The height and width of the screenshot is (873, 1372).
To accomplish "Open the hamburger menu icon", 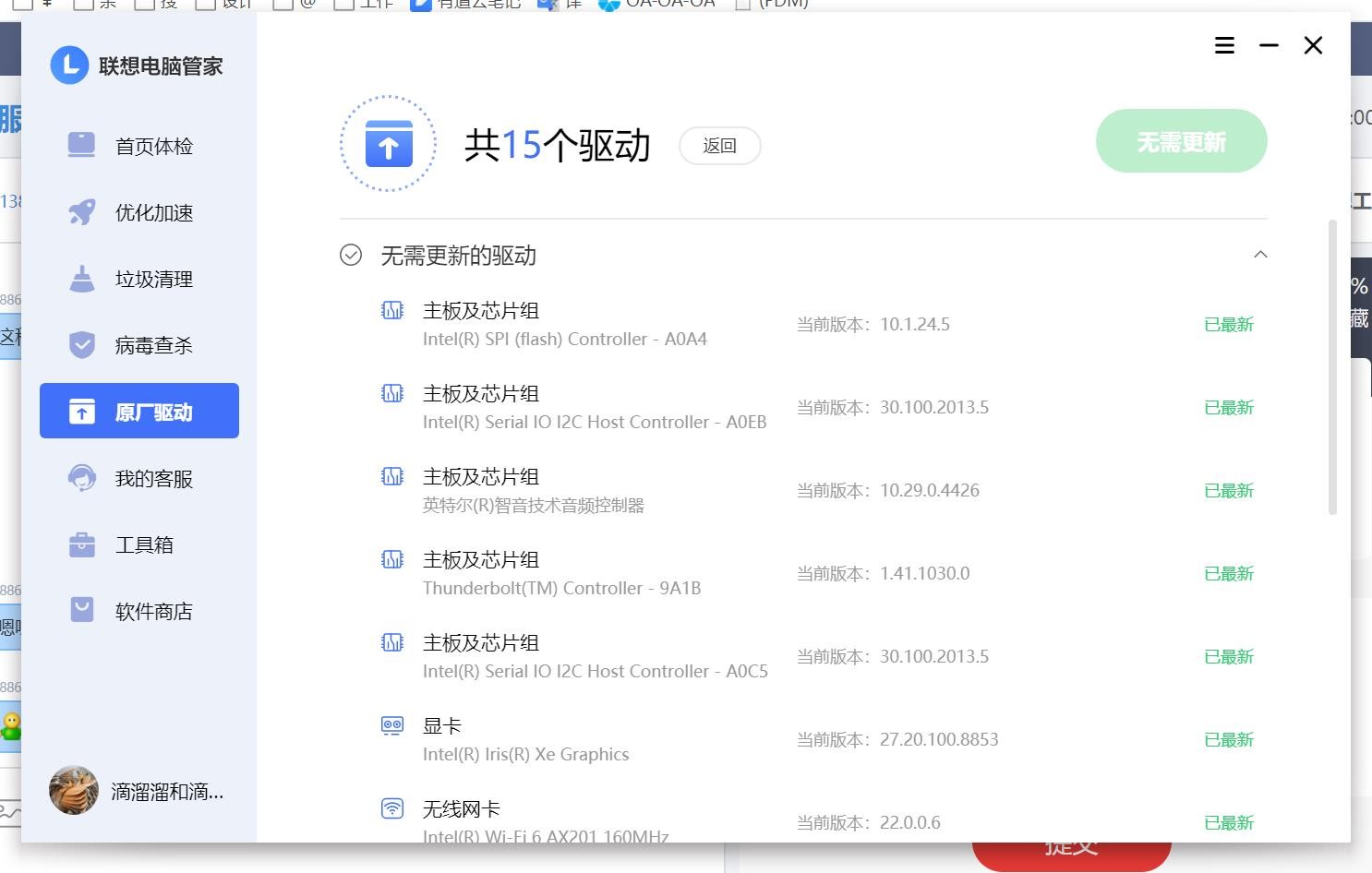I will [1224, 45].
